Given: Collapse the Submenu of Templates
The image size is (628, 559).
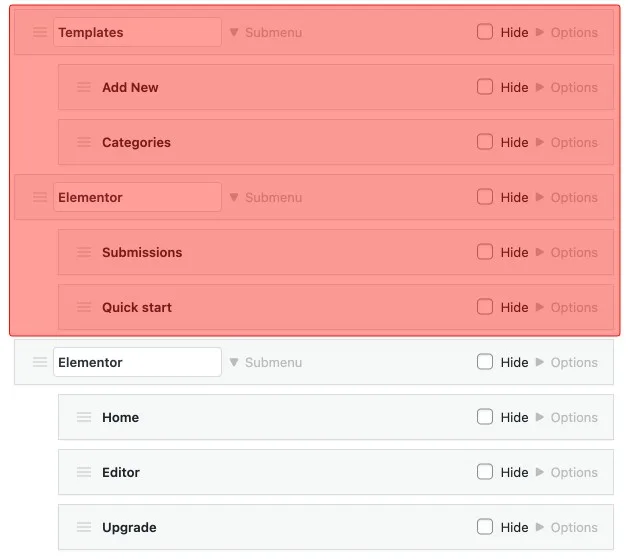Looking at the screenshot, I should (x=265, y=32).
